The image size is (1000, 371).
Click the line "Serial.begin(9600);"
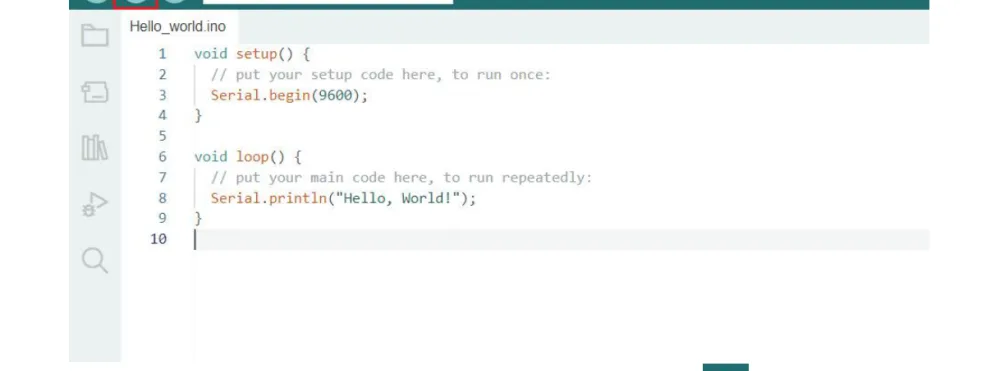pos(290,96)
